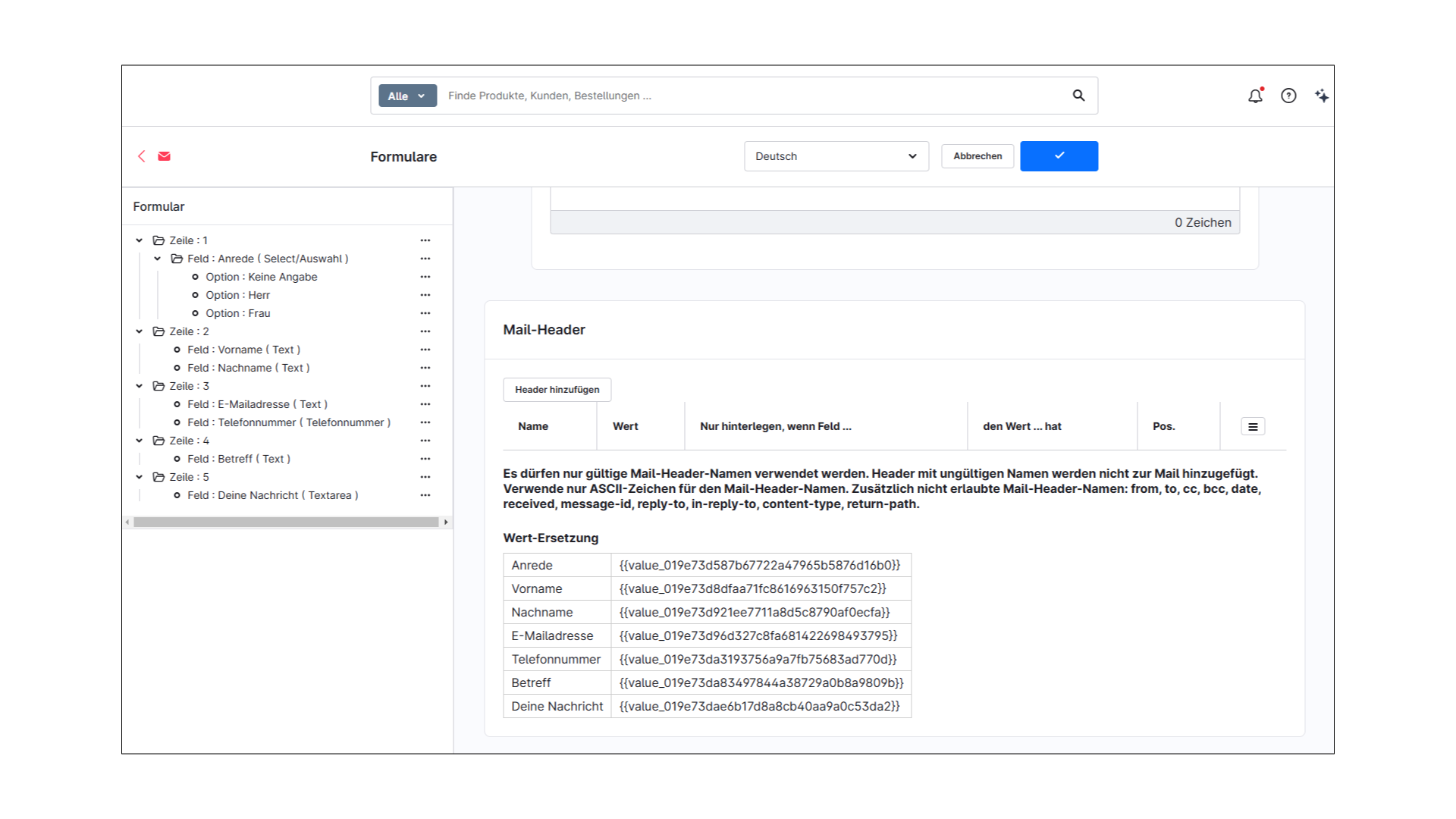The height and width of the screenshot is (819, 1456).
Task: Select the Feld : Nachname ( Text ) item
Action: coord(248,368)
